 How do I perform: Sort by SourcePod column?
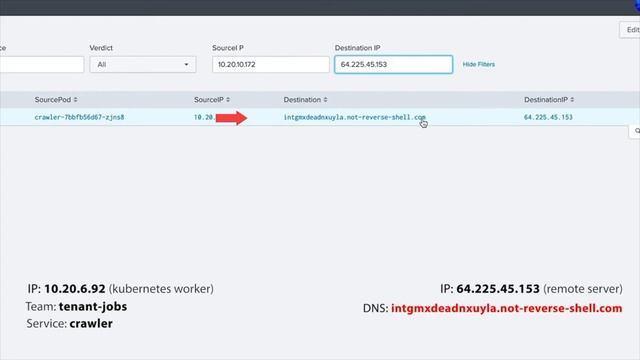[x=76, y=100]
